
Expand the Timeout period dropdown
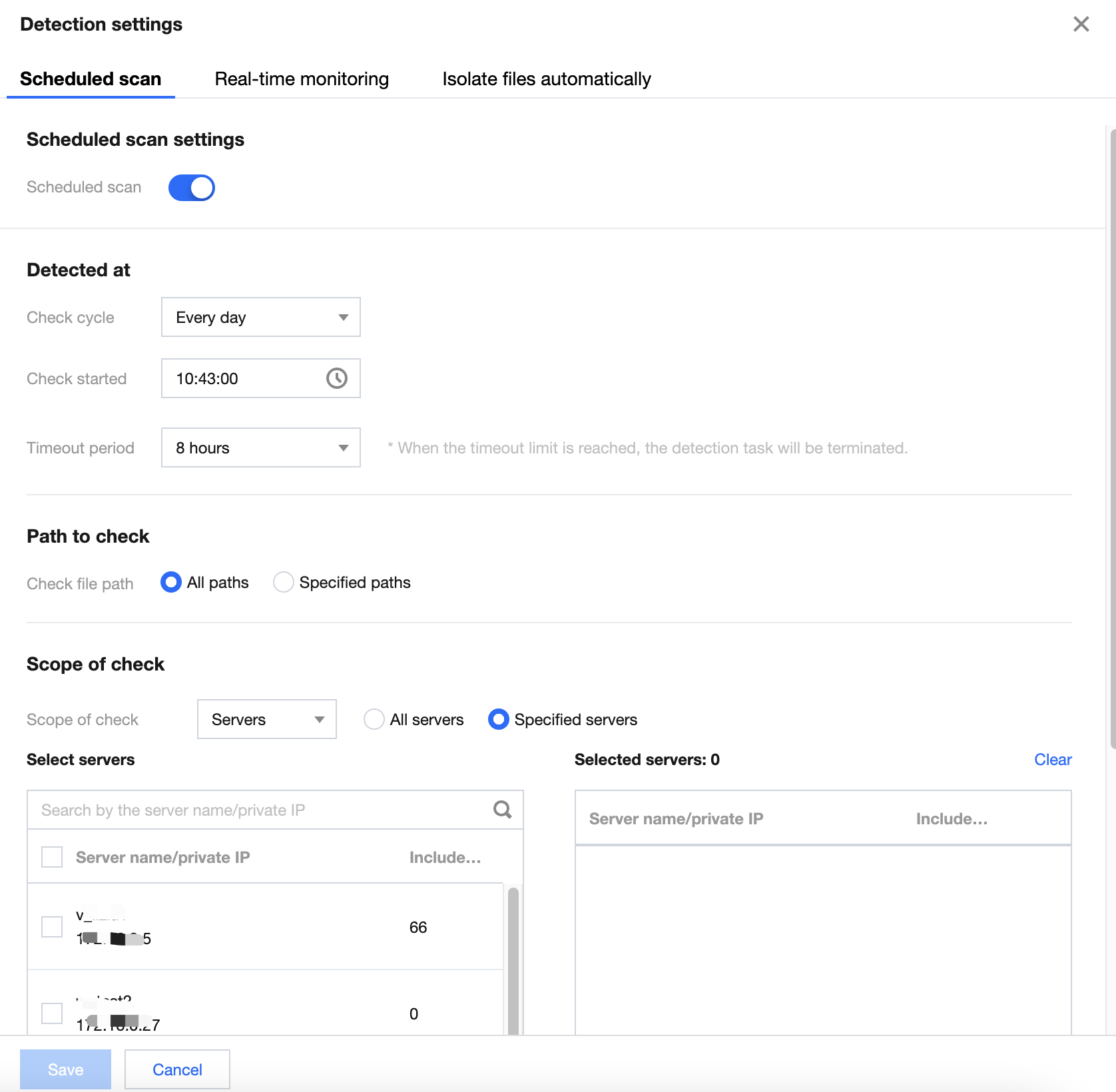point(261,448)
